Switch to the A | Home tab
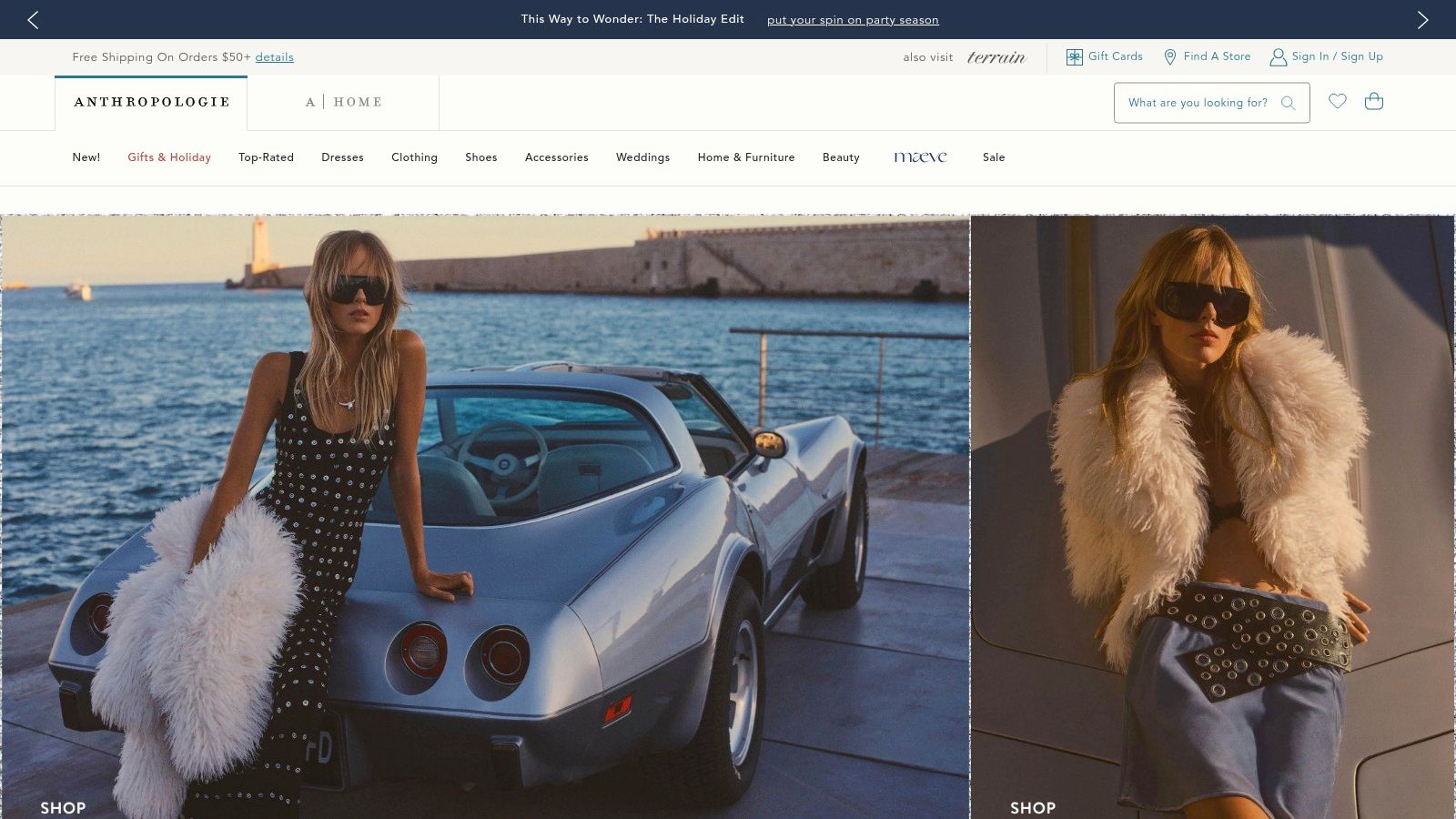 (343, 102)
